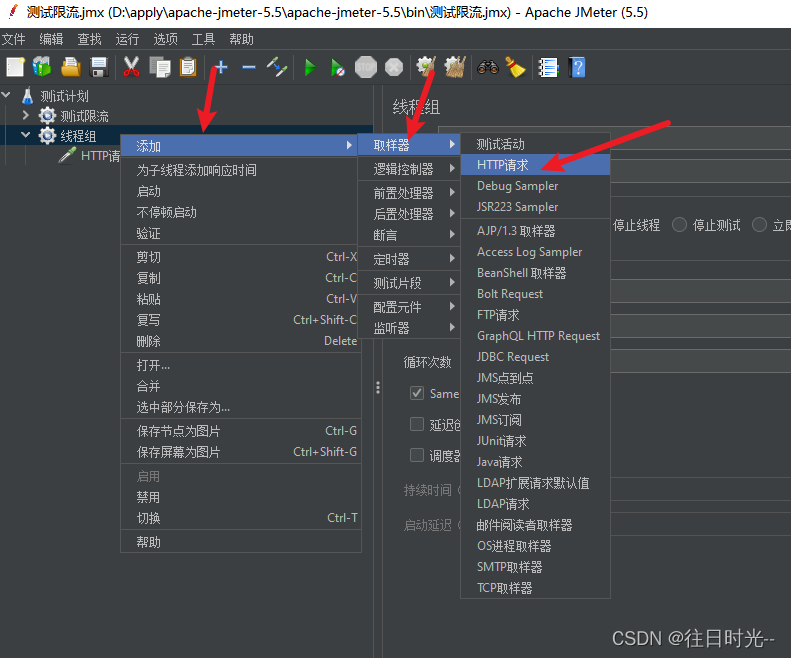Click the Expand all plus icon
Image resolution: width=791 pixels, height=658 pixels.
click(x=220, y=67)
